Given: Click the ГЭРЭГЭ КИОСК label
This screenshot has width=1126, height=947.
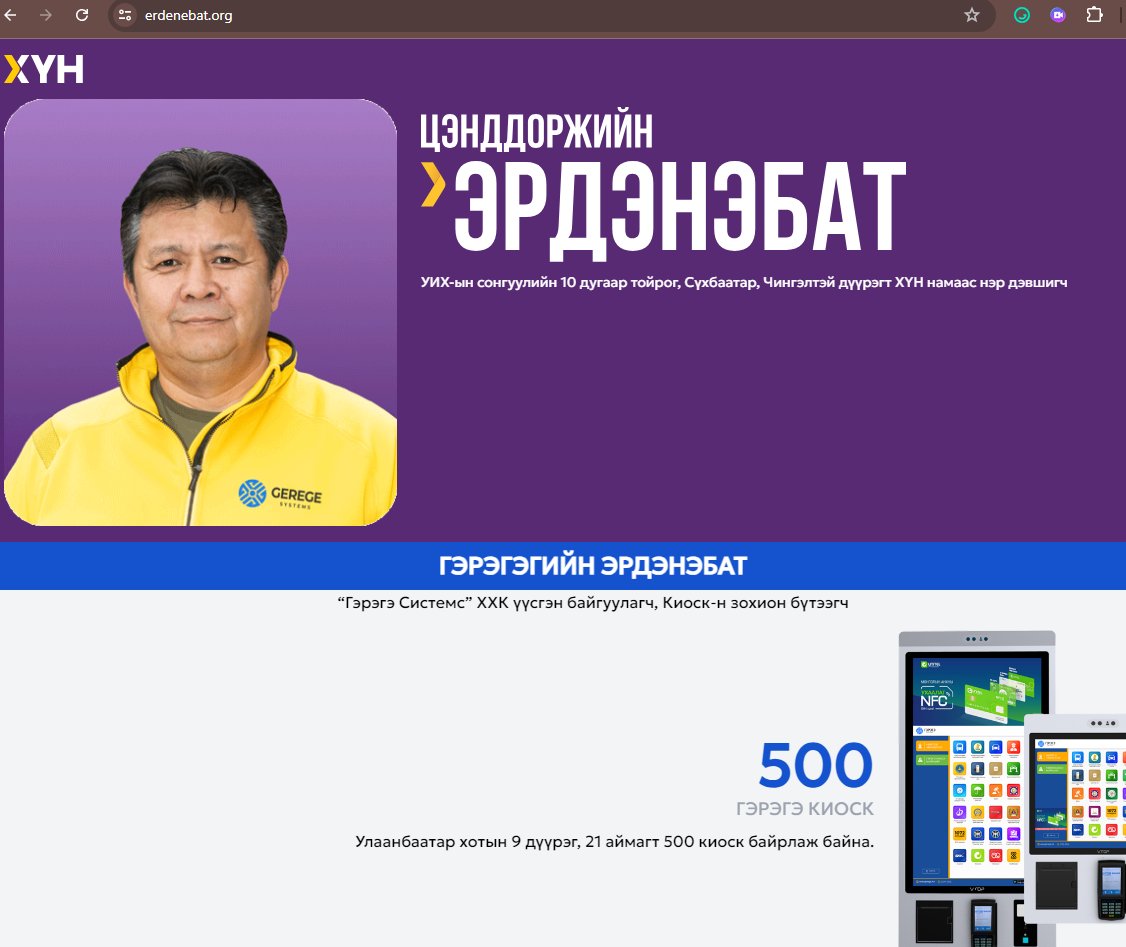Looking at the screenshot, I should [804, 808].
